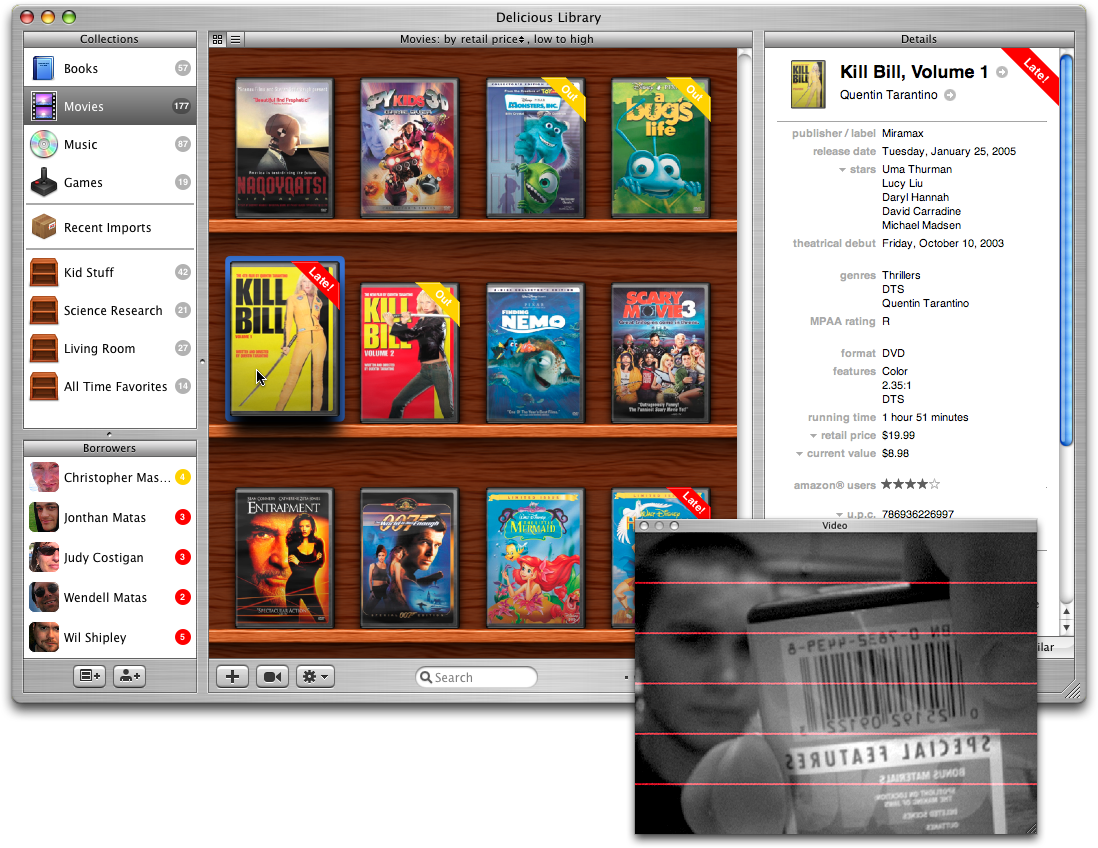Viewport: 1098px width, 848px height.
Task: Open the Games collection
Action: [x=110, y=182]
